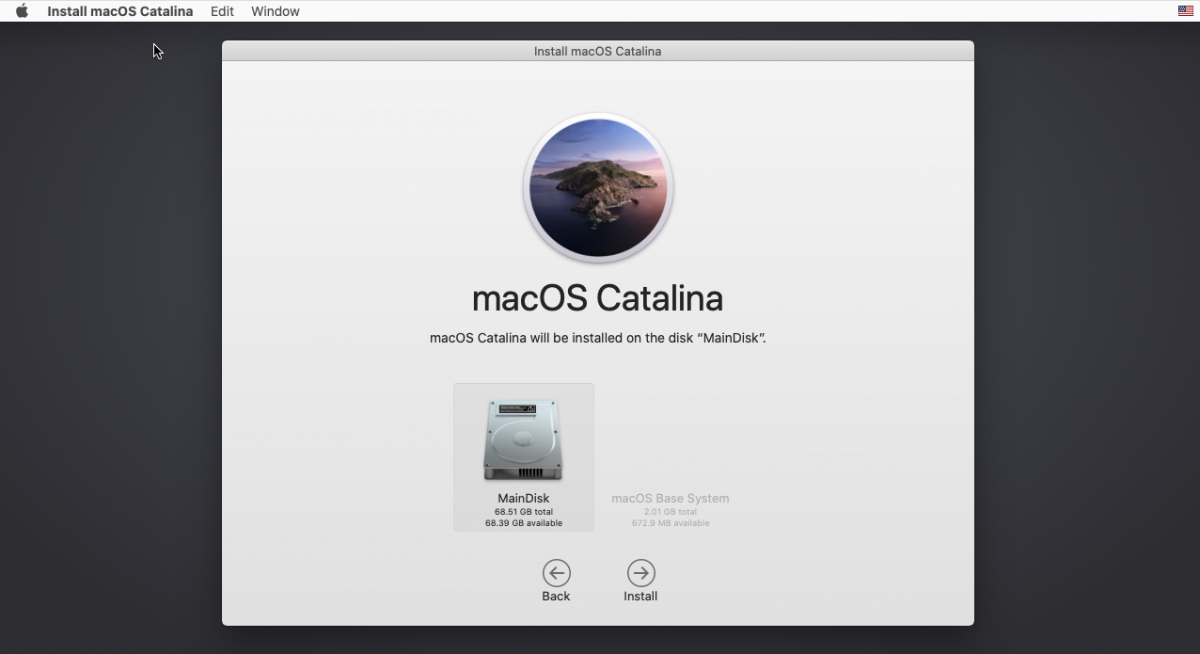The image size is (1200, 654).
Task: Select the greyed-out macOS Base System disk
Action: coord(670,498)
